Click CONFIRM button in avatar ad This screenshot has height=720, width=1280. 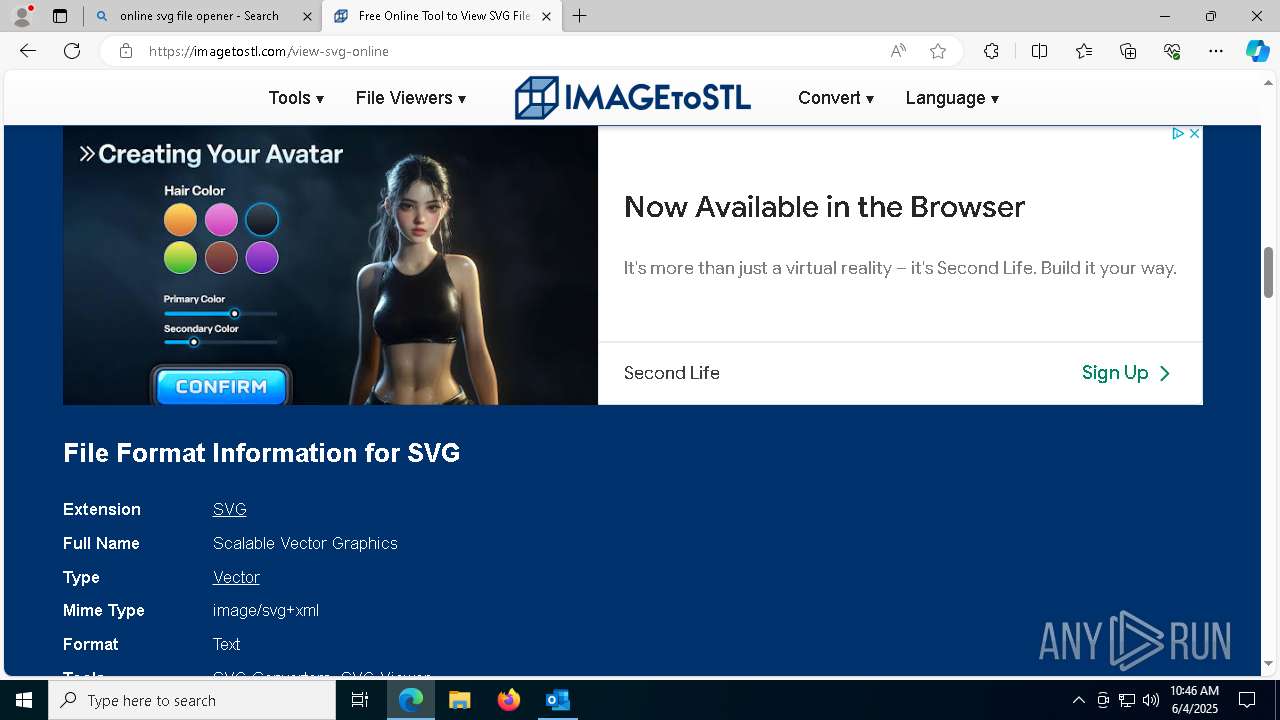click(x=221, y=386)
